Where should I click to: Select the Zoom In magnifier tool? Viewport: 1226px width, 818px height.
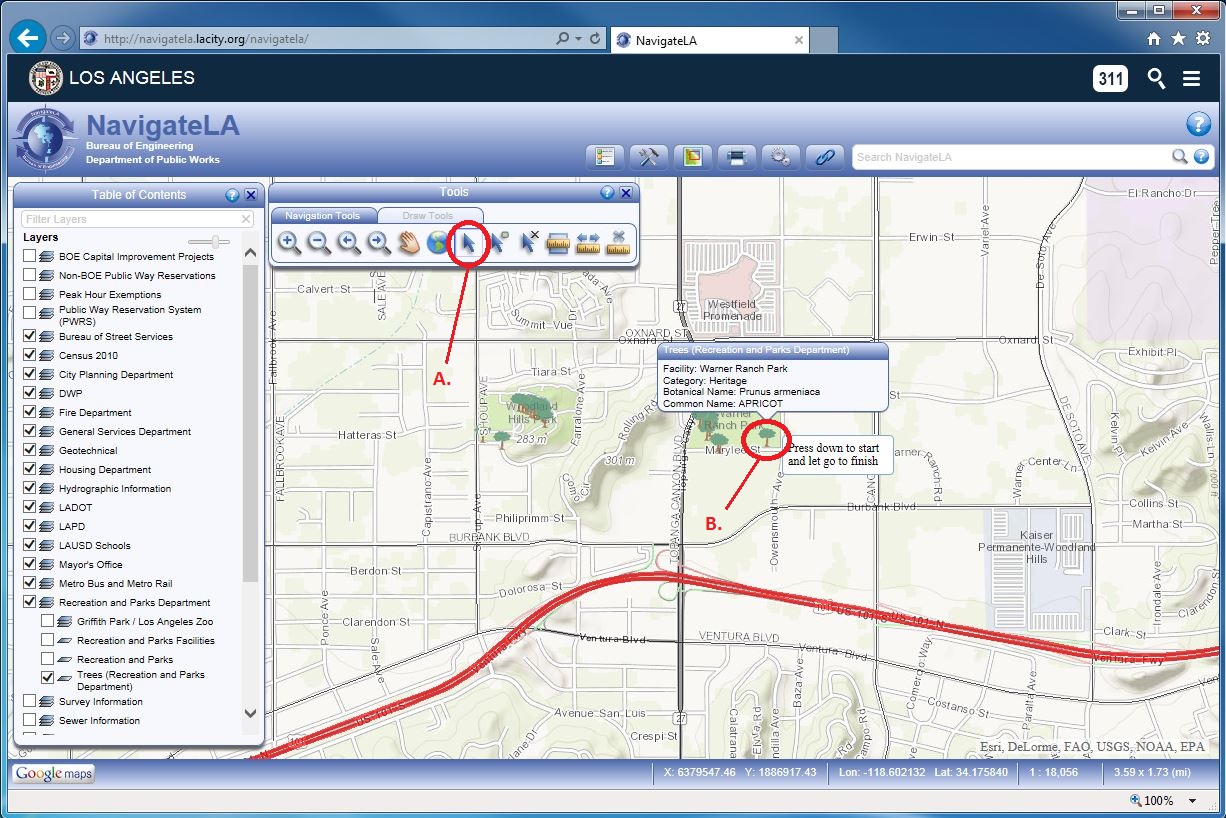[289, 243]
